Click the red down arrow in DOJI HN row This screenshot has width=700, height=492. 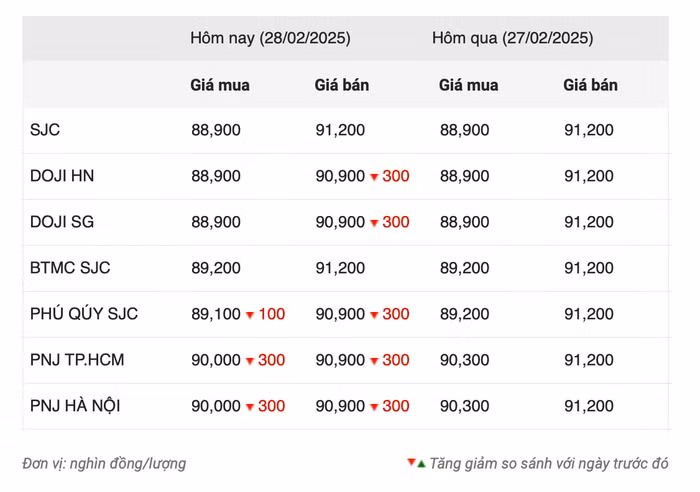click(374, 177)
